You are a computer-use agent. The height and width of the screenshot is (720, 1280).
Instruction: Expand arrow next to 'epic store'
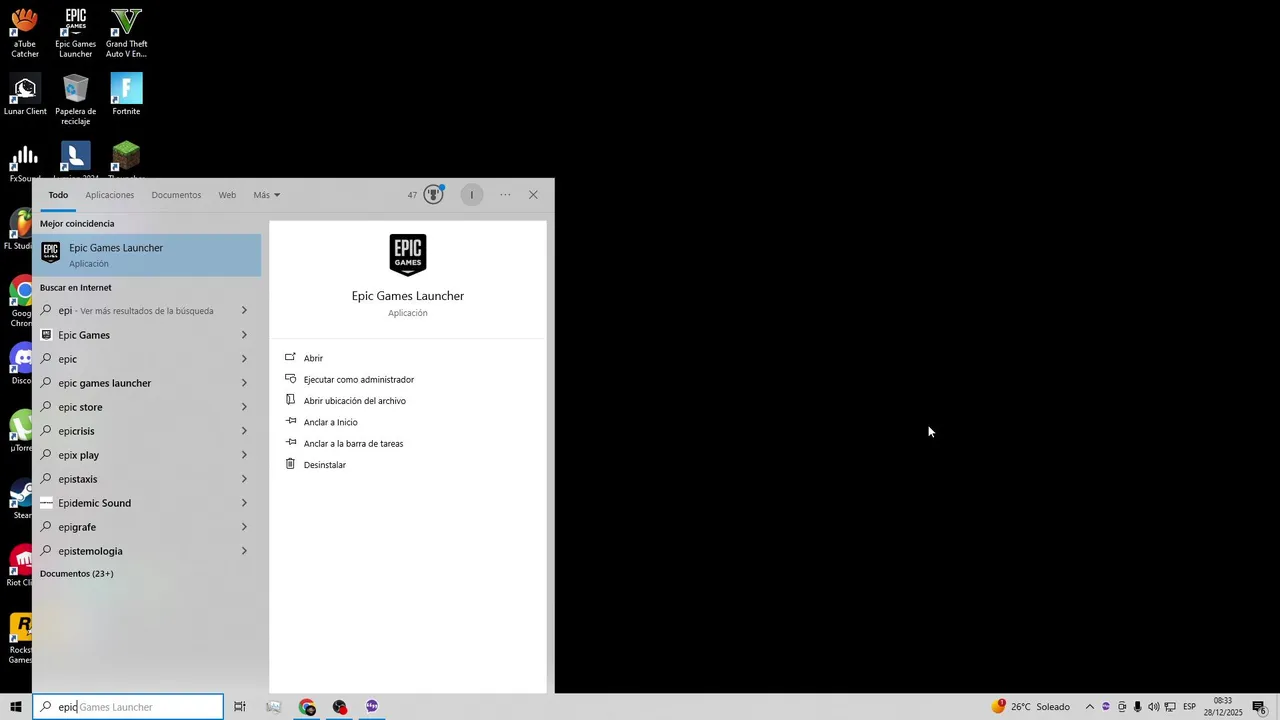point(244,407)
